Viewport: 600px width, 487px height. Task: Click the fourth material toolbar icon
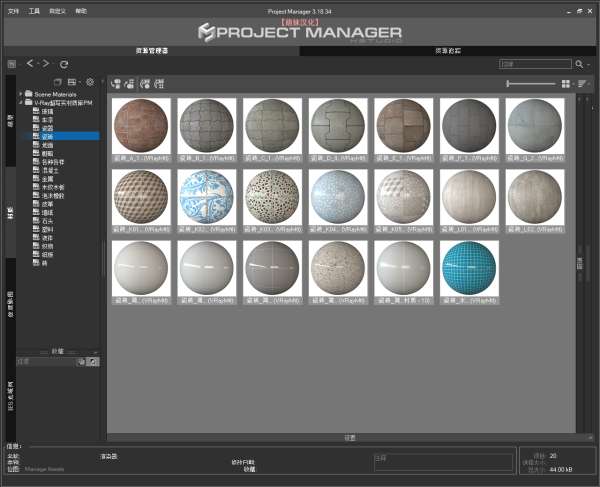(x=159, y=83)
